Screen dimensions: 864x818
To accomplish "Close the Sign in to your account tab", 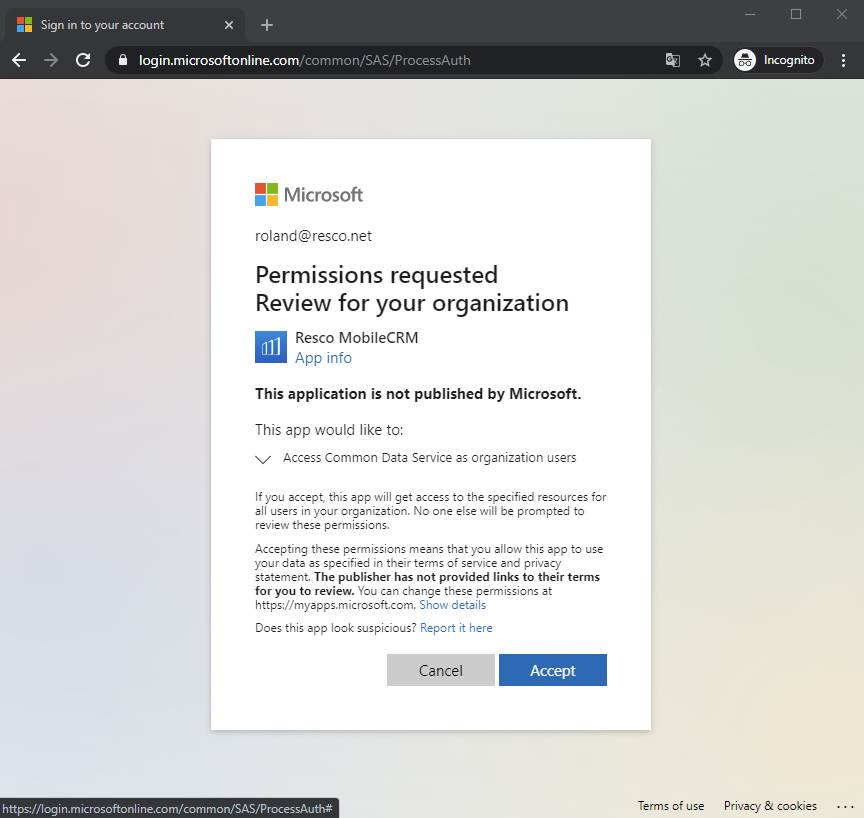I will point(229,25).
